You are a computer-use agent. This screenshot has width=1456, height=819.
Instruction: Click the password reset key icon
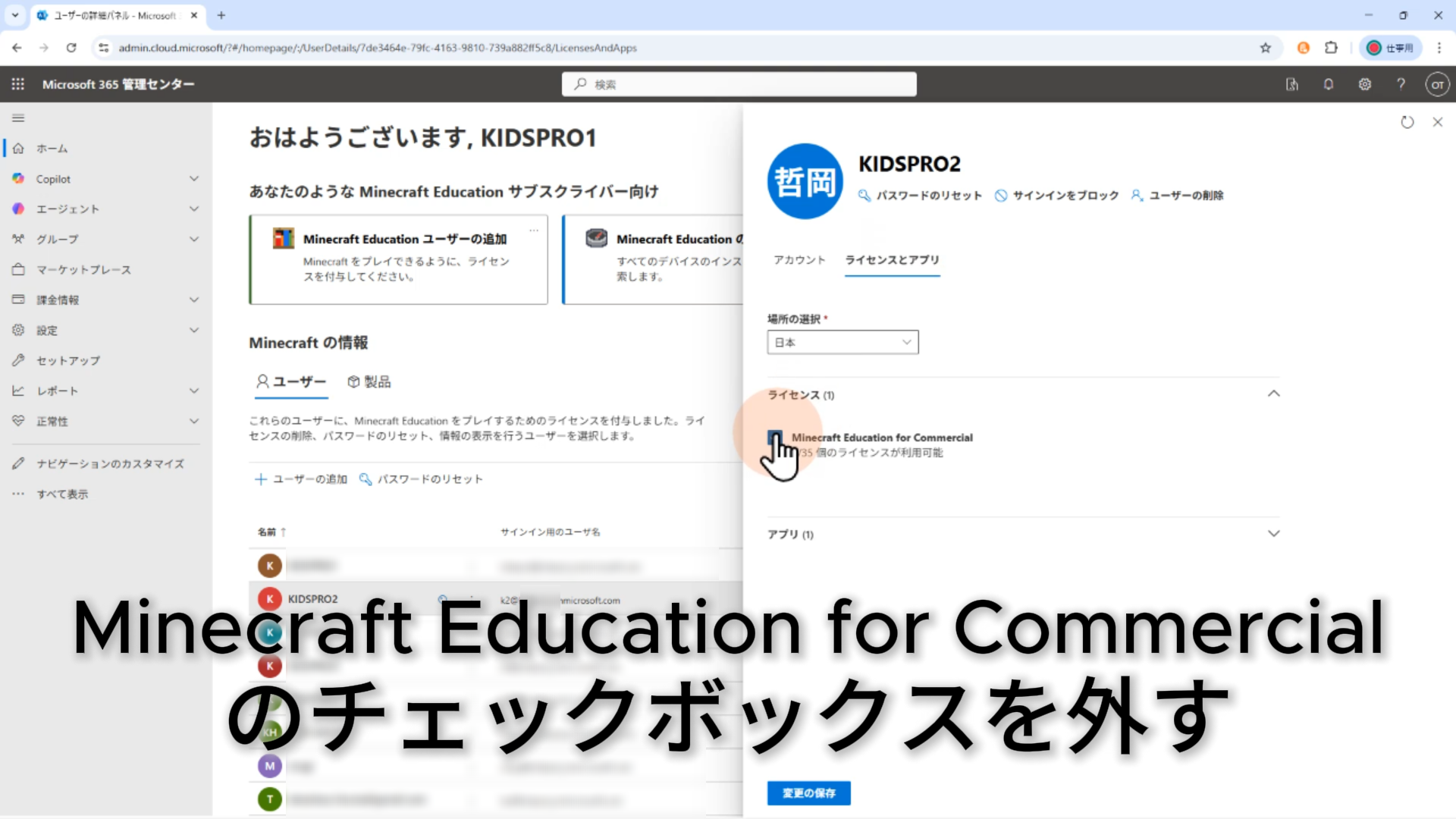[864, 196]
